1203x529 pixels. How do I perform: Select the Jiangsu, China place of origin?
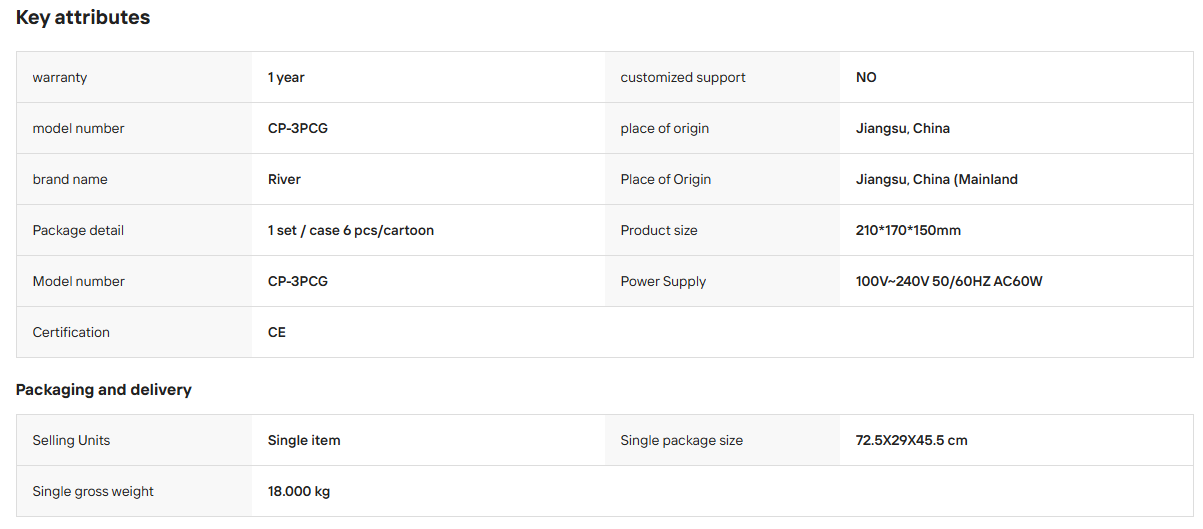click(903, 128)
